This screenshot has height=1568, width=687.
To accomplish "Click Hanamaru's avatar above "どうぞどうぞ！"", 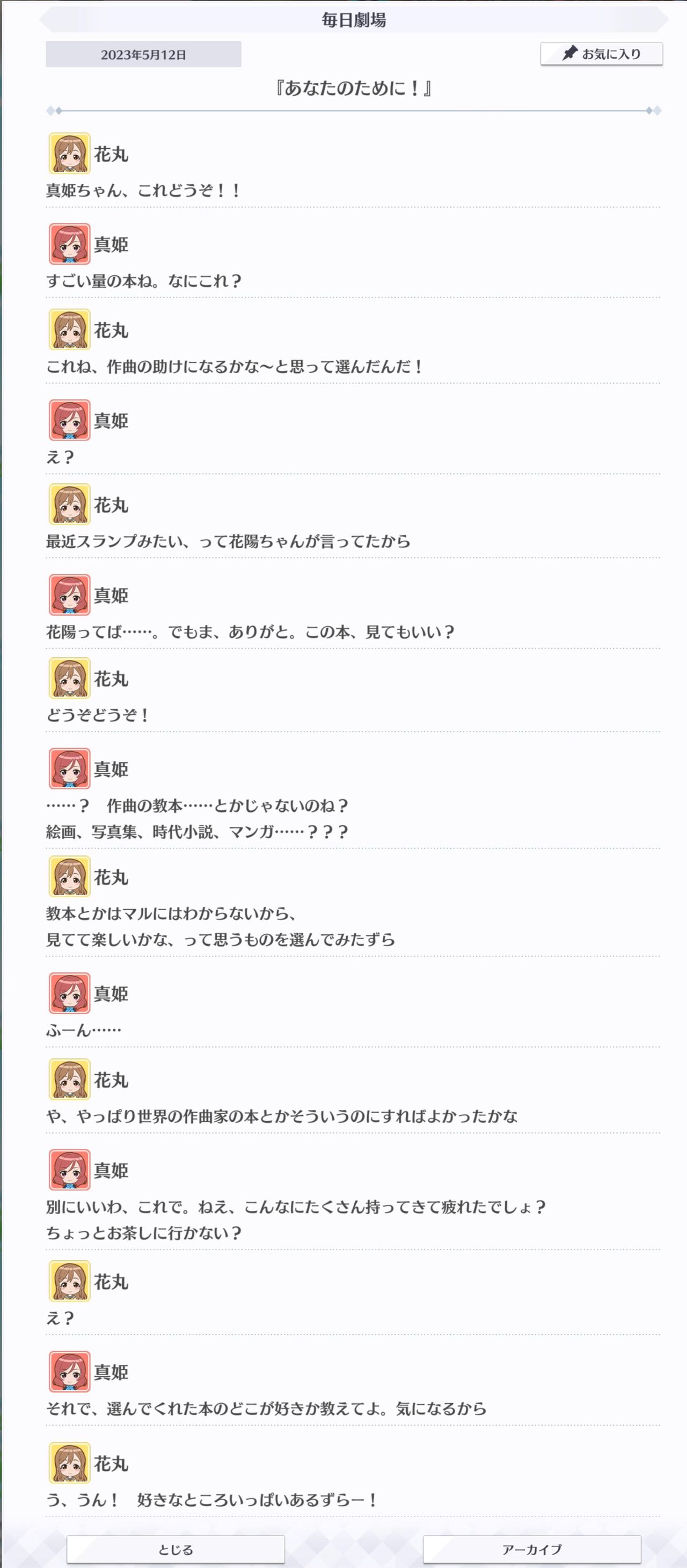I will 69,678.
